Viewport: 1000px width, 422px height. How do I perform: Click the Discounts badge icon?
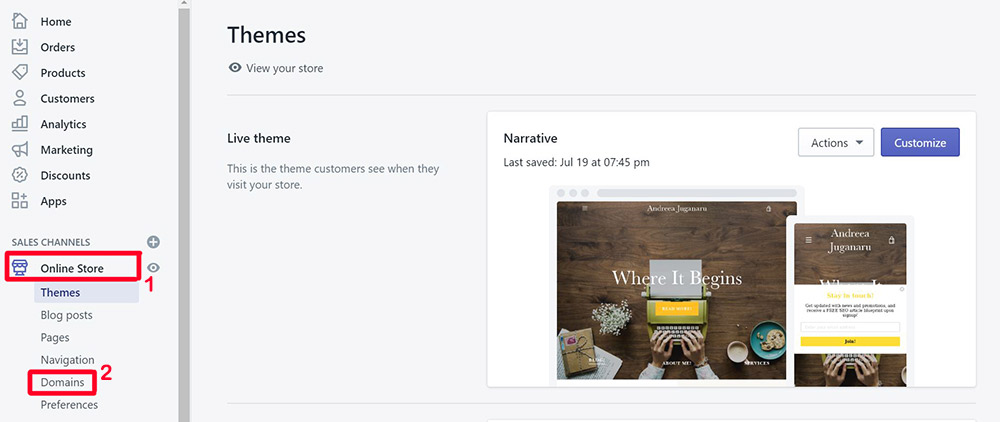pos(20,175)
